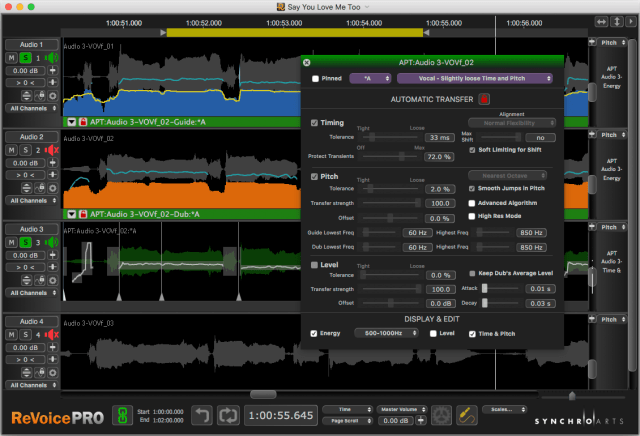The image size is (640, 436).
Task: Toggle Energy display checkbox
Action: tap(313, 334)
